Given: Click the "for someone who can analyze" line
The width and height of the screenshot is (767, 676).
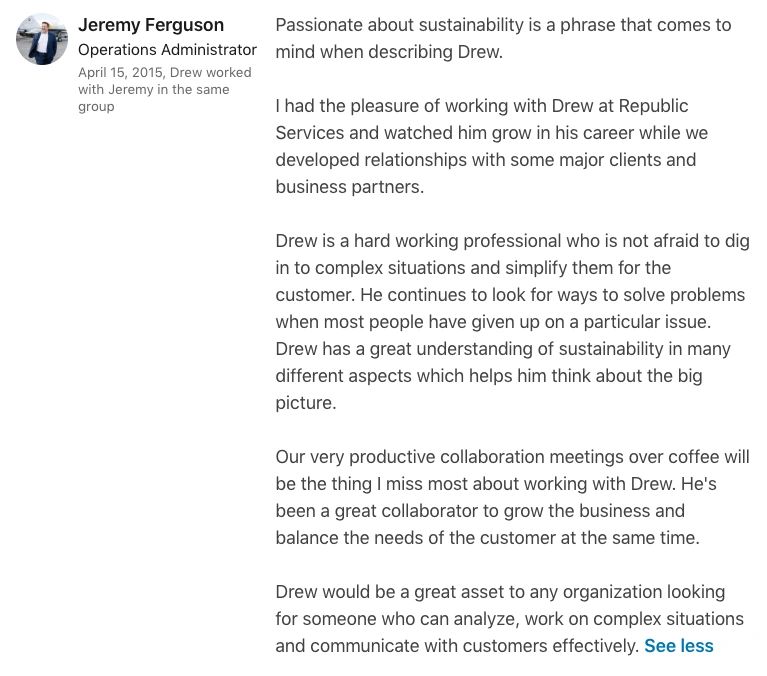Looking at the screenshot, I should [x=509, y=619].
